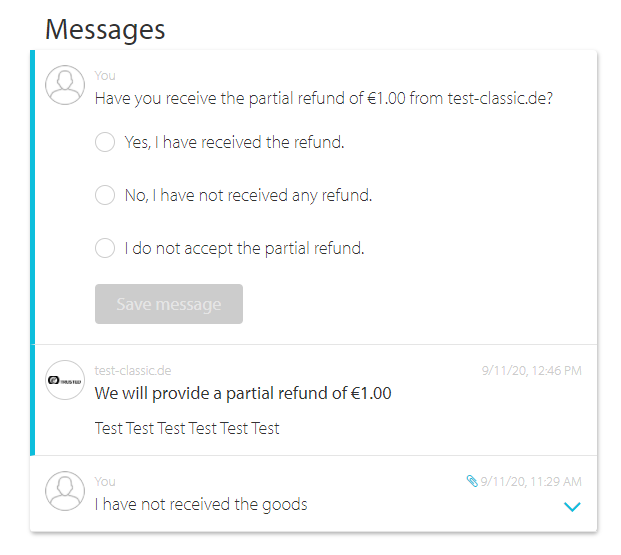Expand the 'I have not received the goods' message

pos(572,506)
